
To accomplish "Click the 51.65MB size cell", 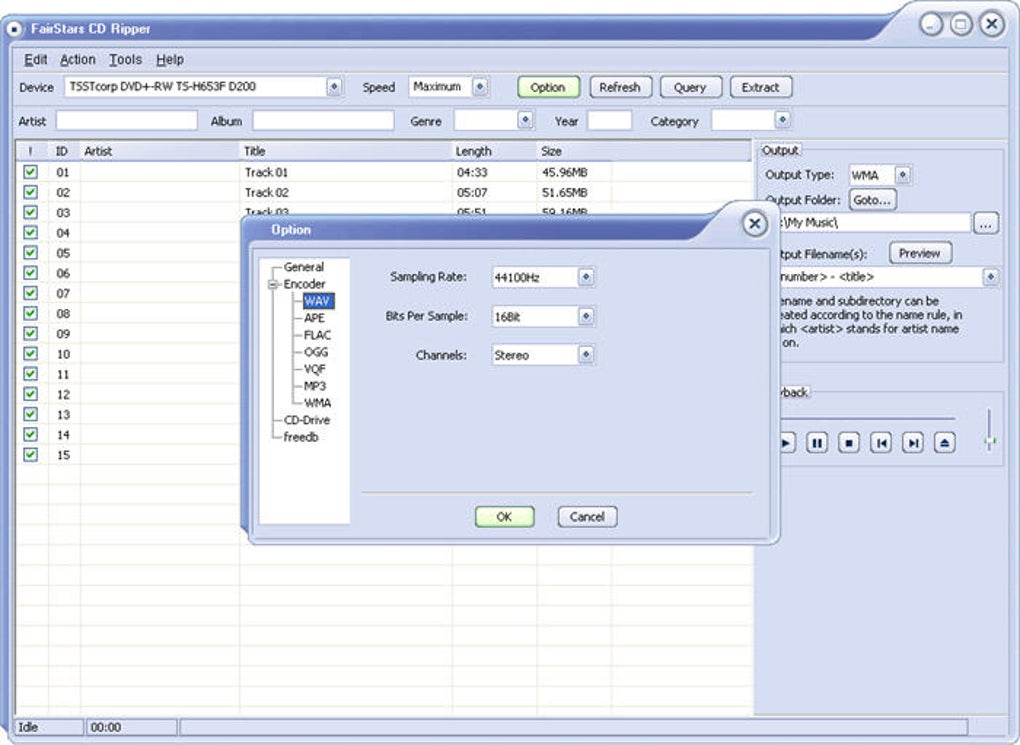I will click(x=574, y=193).
